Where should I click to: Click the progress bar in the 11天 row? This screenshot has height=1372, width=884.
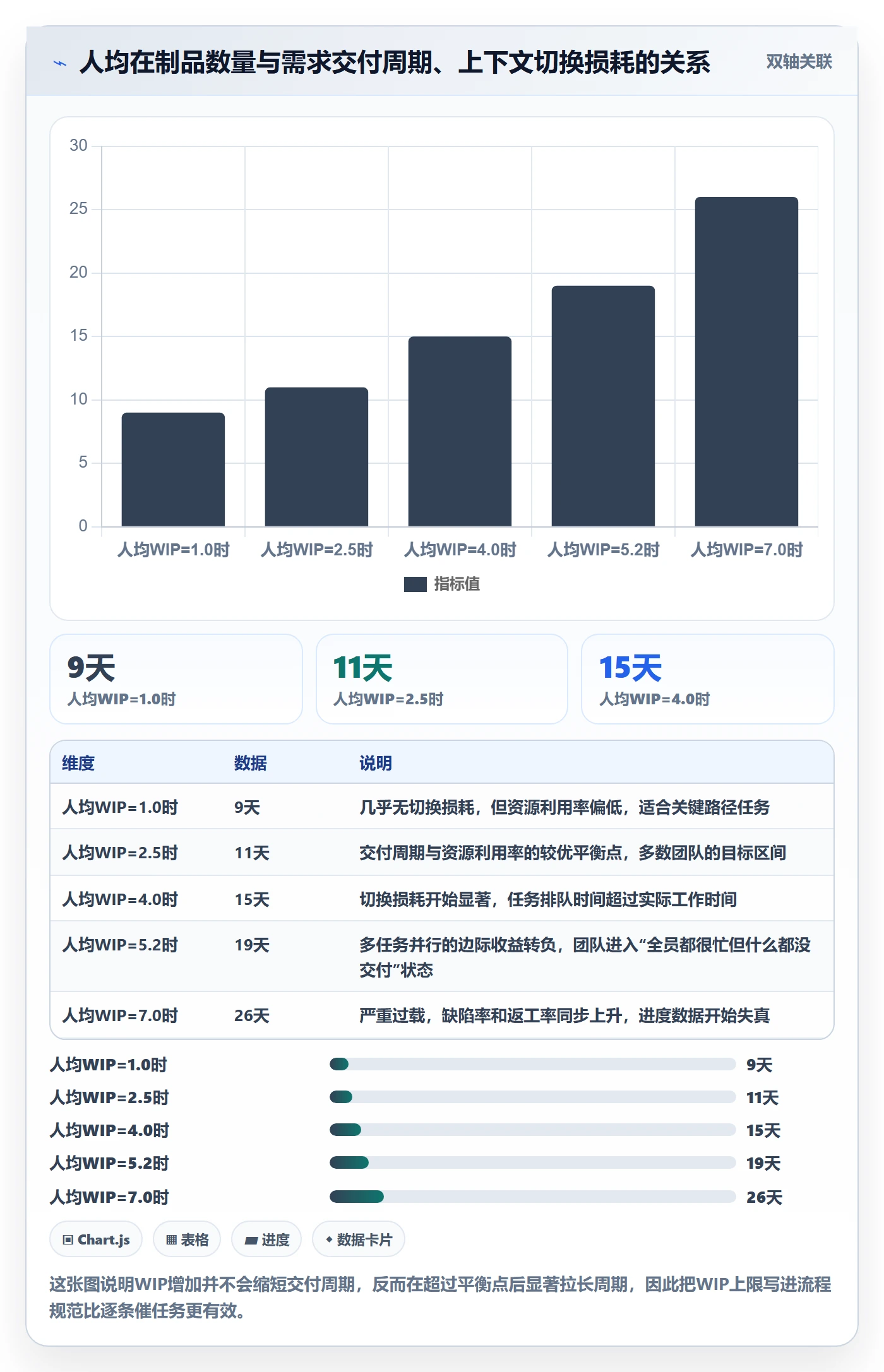(x=533, y=1097)
